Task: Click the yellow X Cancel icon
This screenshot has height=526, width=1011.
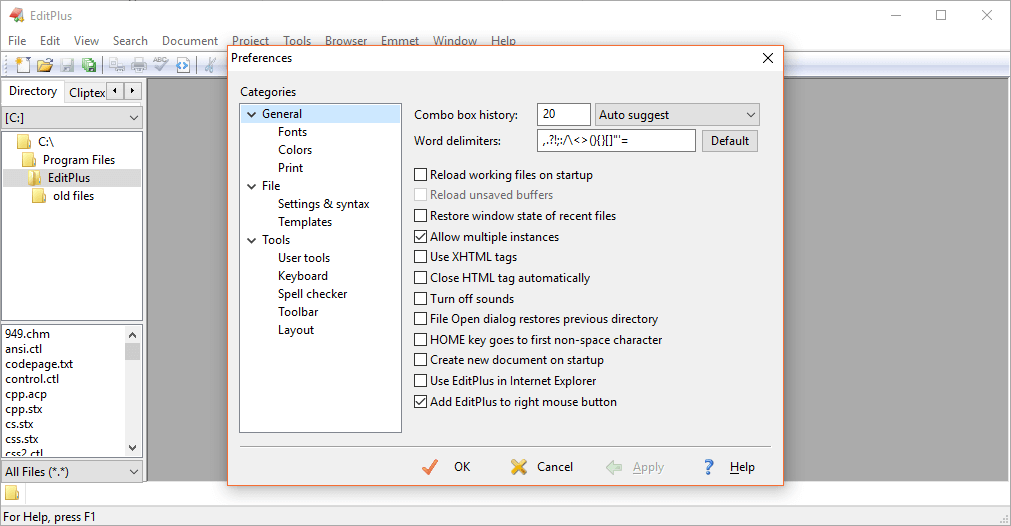Action: [518, 467]
